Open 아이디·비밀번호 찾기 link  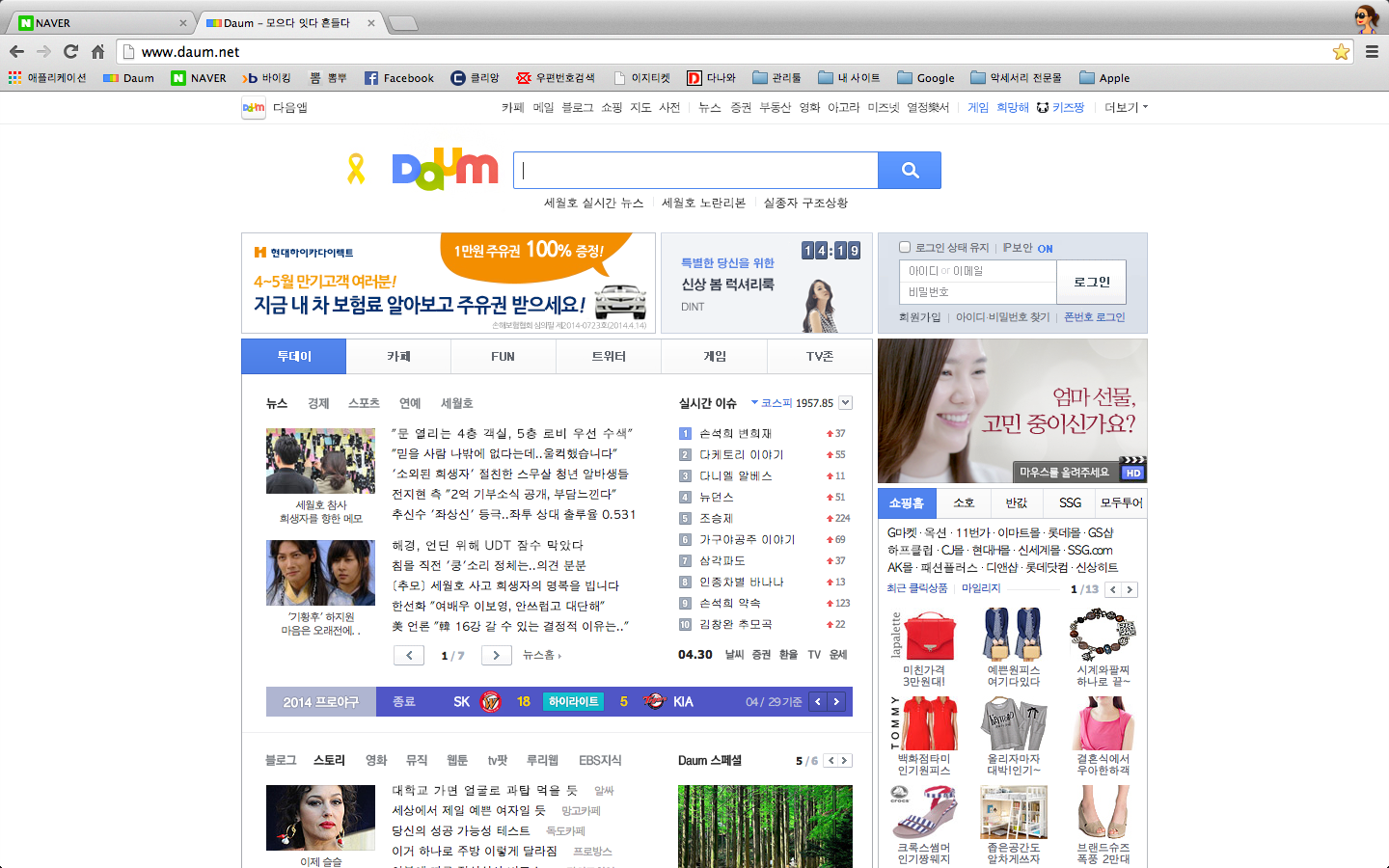click(1002, 316)
